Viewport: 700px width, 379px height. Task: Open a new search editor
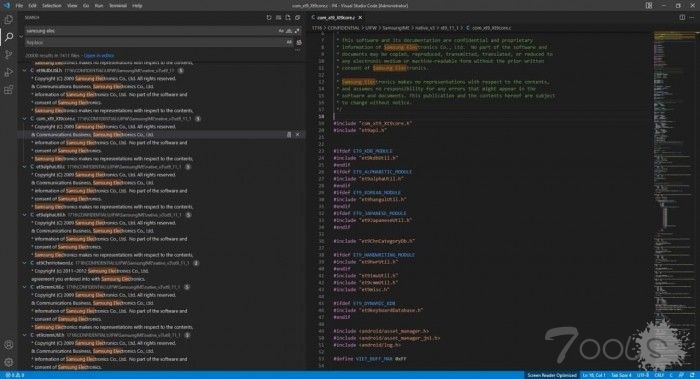click(288, 17)
